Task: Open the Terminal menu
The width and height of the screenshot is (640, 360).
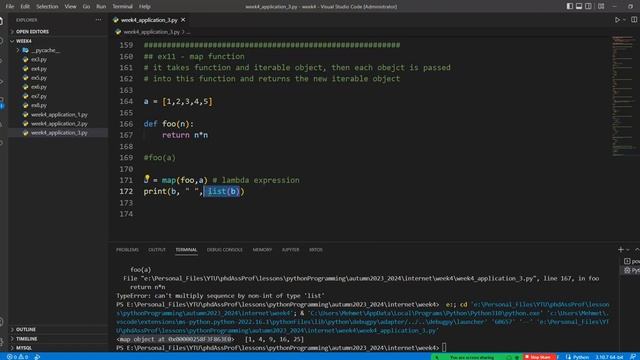Action: [122, 7]
